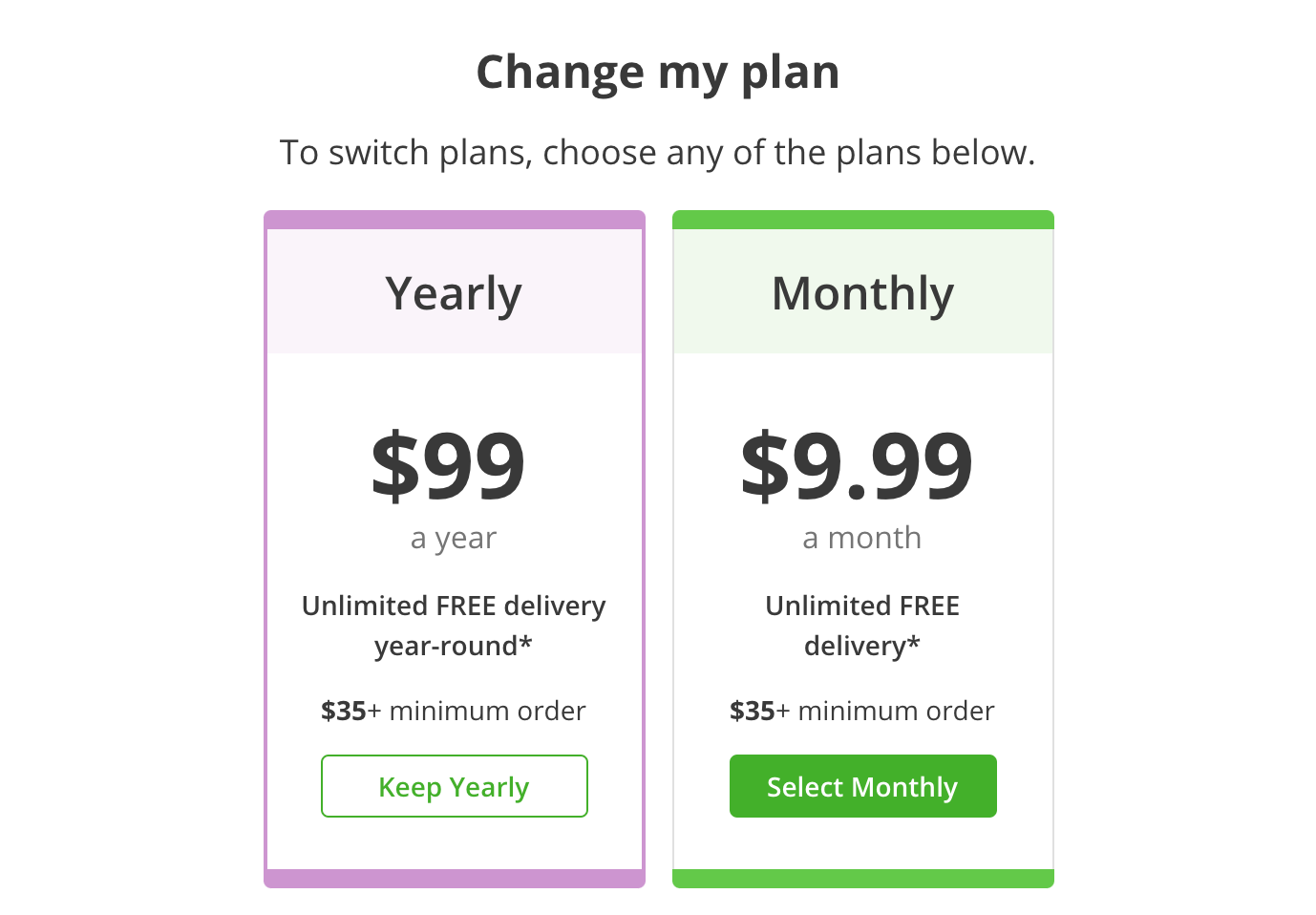Click the $99 yearly price
Image resolution: width=1316 pixels, height=915 pixels.
click(448, 465)
